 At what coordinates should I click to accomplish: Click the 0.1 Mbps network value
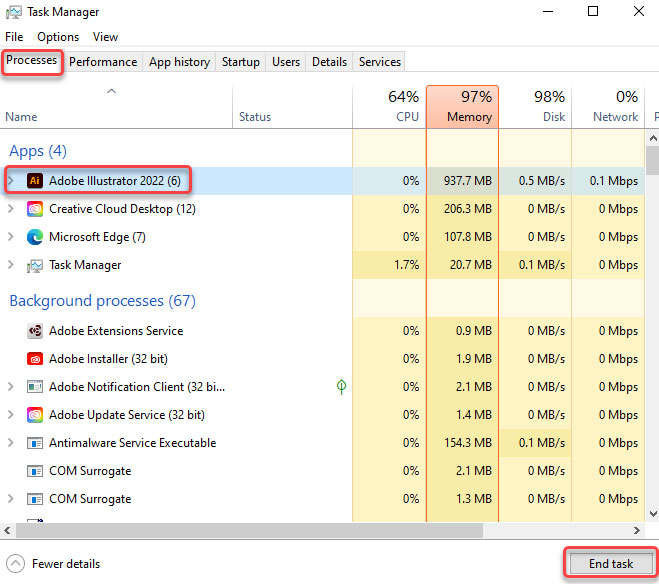tap(614, 181)
